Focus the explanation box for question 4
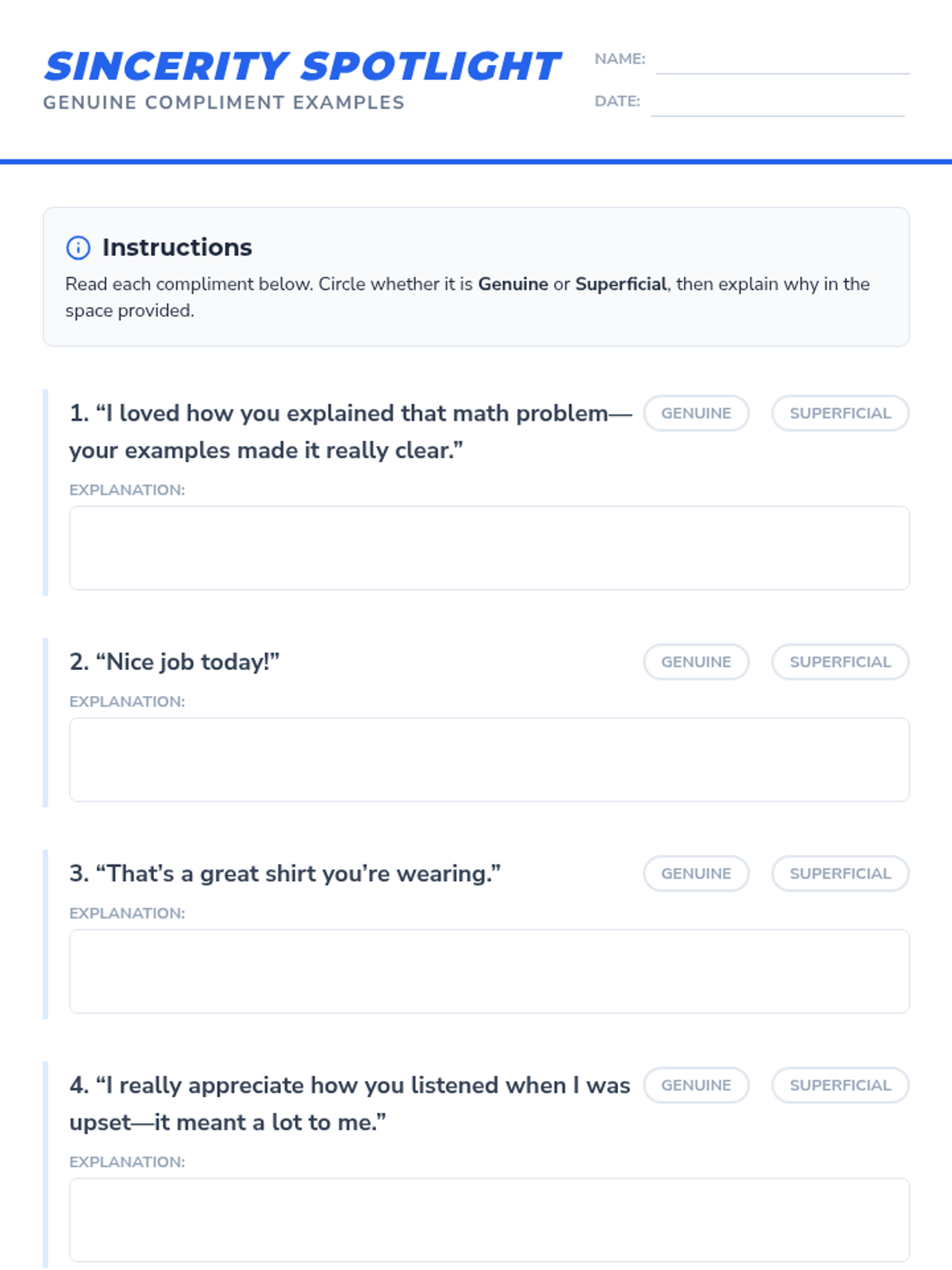This screenshot has height=1270, width=952. (x=489, y=1220)
